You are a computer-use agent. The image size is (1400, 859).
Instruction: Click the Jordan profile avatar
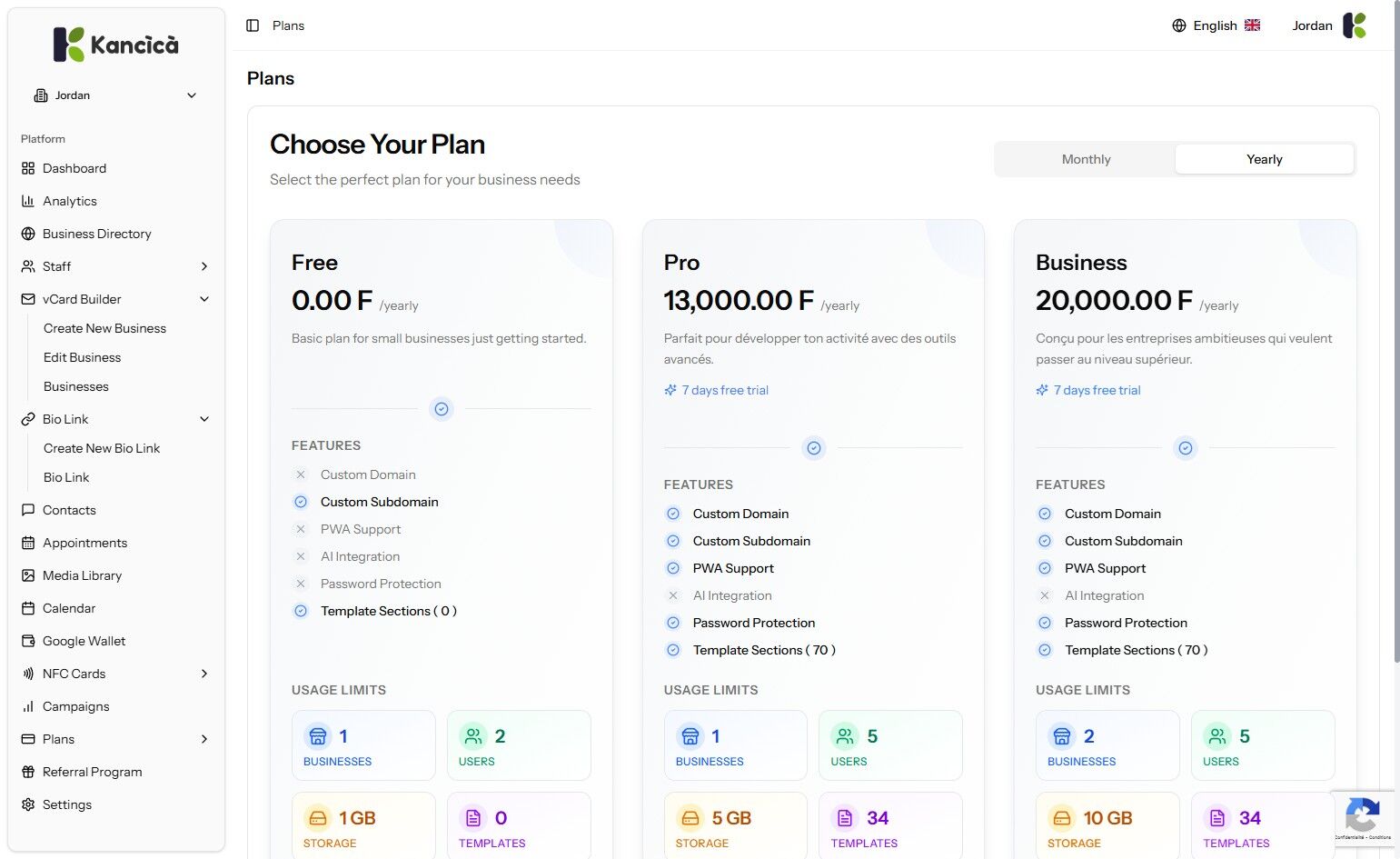click(1355, 25)
